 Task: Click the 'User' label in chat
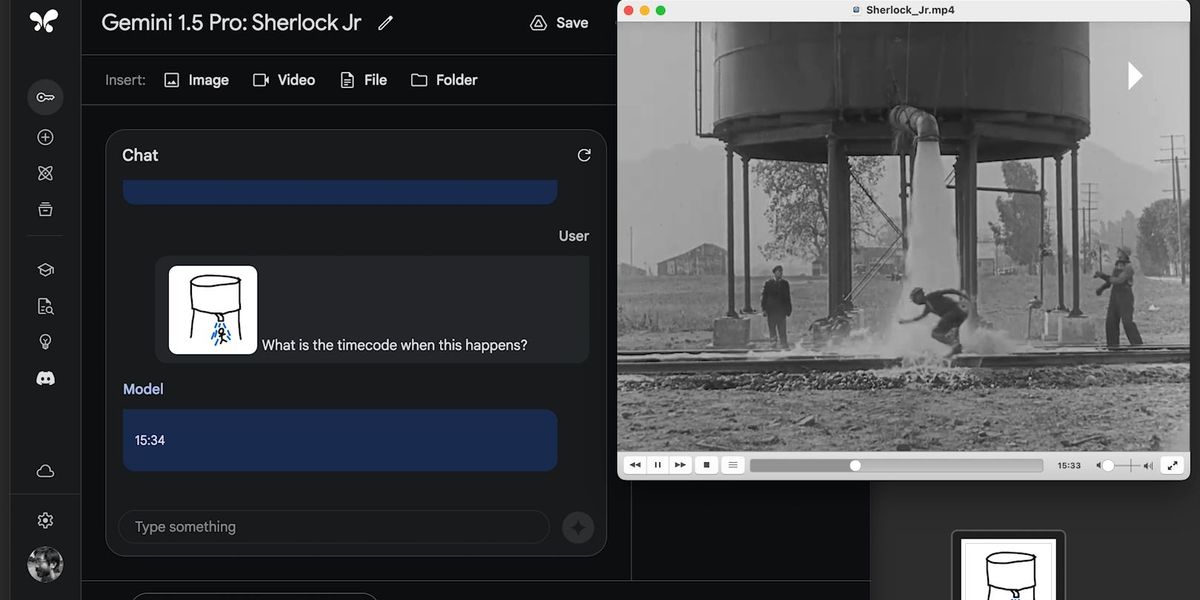[x=574, y=236]
